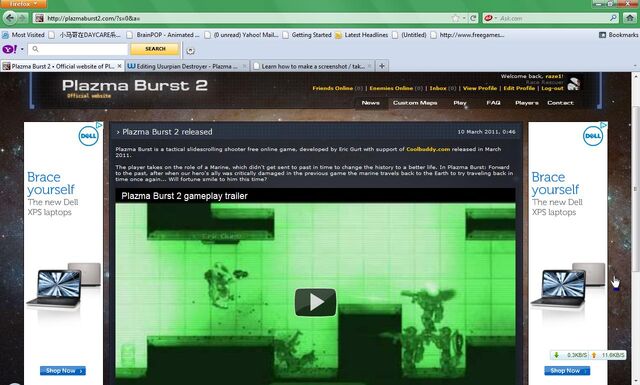
Task: Switch to the Plazma Burst 2 official website tab
Action: click(62, 66)
